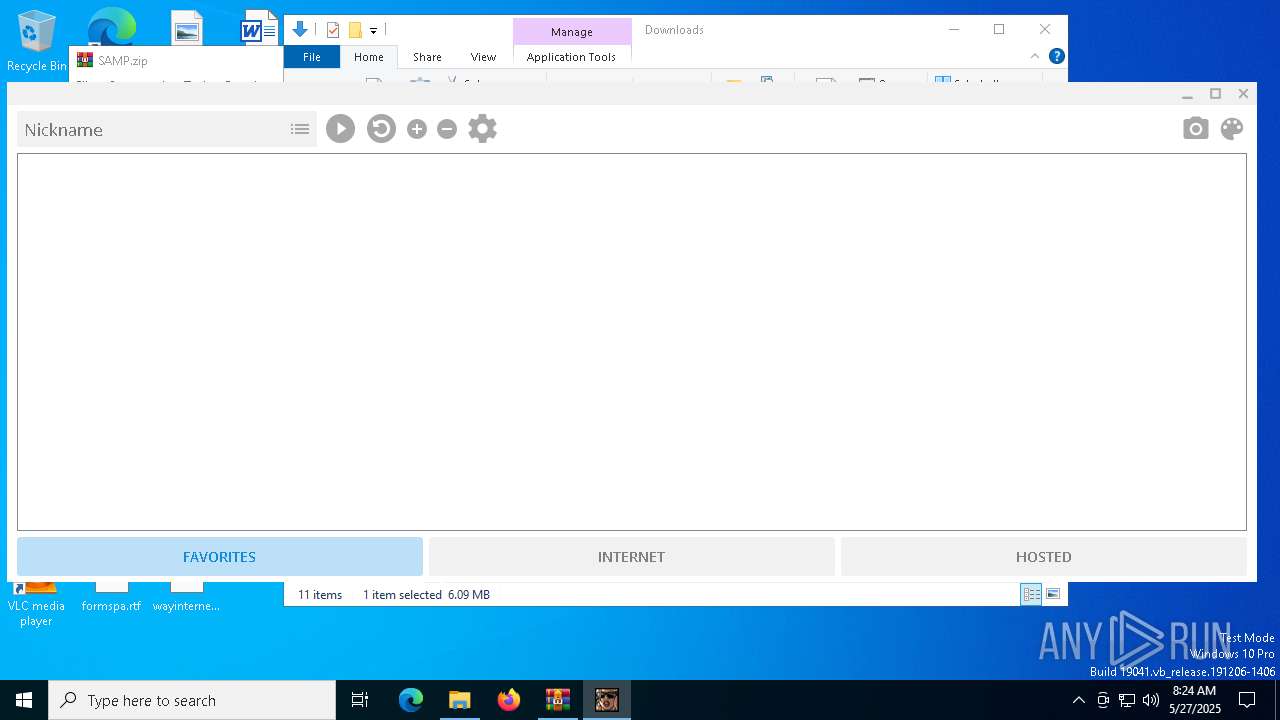Open screenshots camera icon
Image resolution: width=1280 pixels, height=720 pixels.
tap(1195, 129)
